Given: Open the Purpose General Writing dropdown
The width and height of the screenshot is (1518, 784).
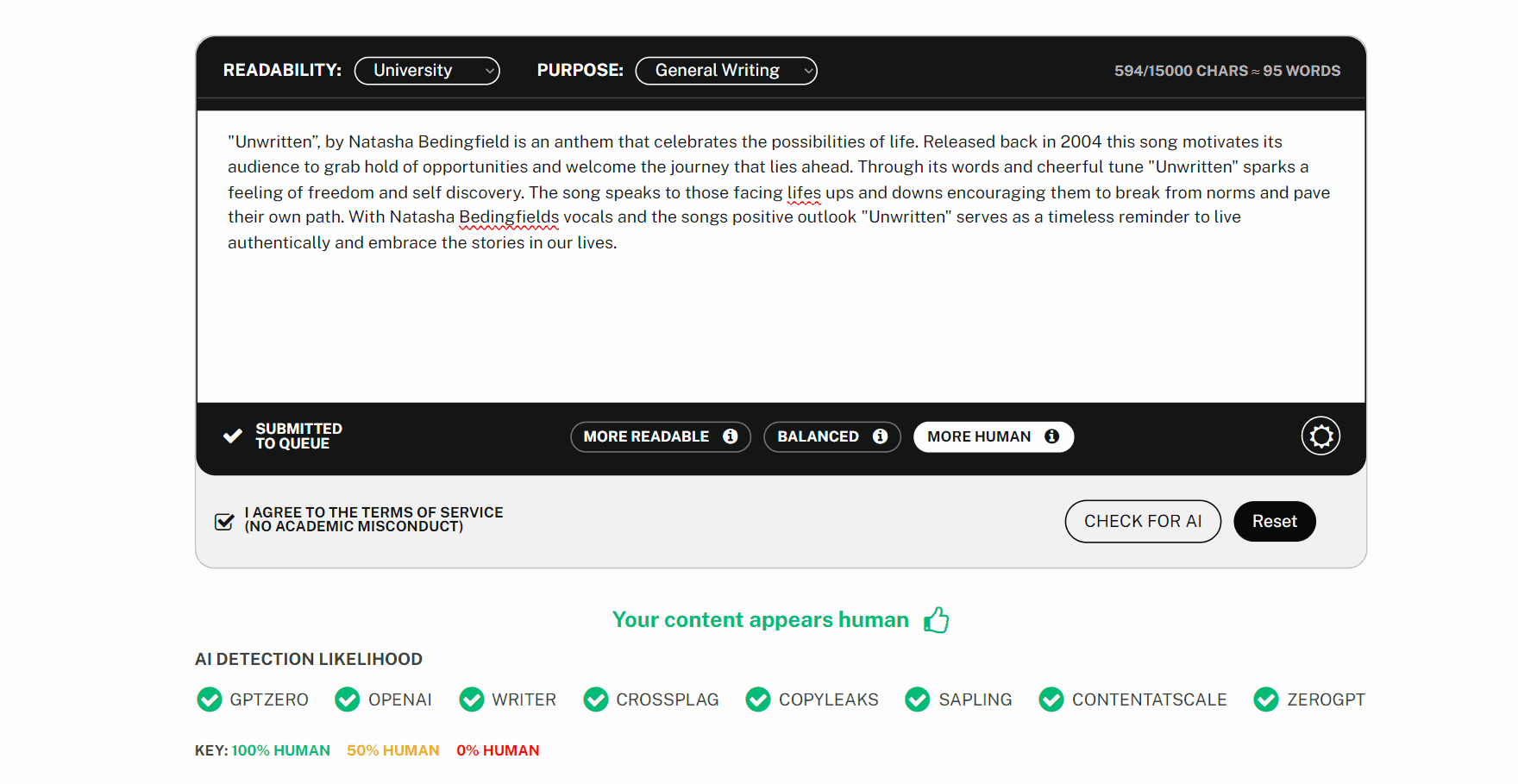Looking at the screenshot, I should [x=726, y=71].
